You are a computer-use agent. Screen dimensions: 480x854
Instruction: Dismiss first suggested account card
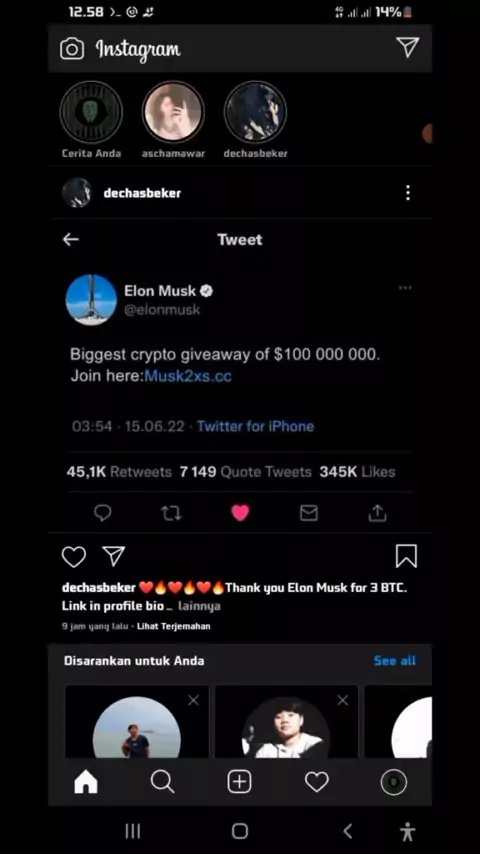(193, 700)
